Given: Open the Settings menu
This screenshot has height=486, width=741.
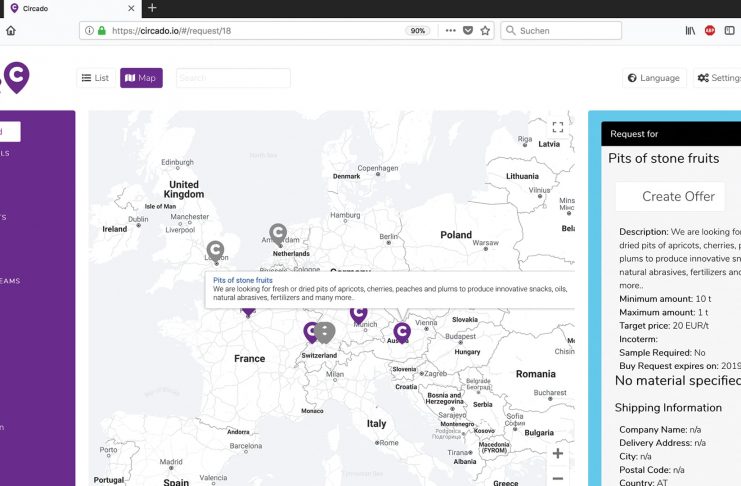Looking at the screenshot, I should click(719, 78).
